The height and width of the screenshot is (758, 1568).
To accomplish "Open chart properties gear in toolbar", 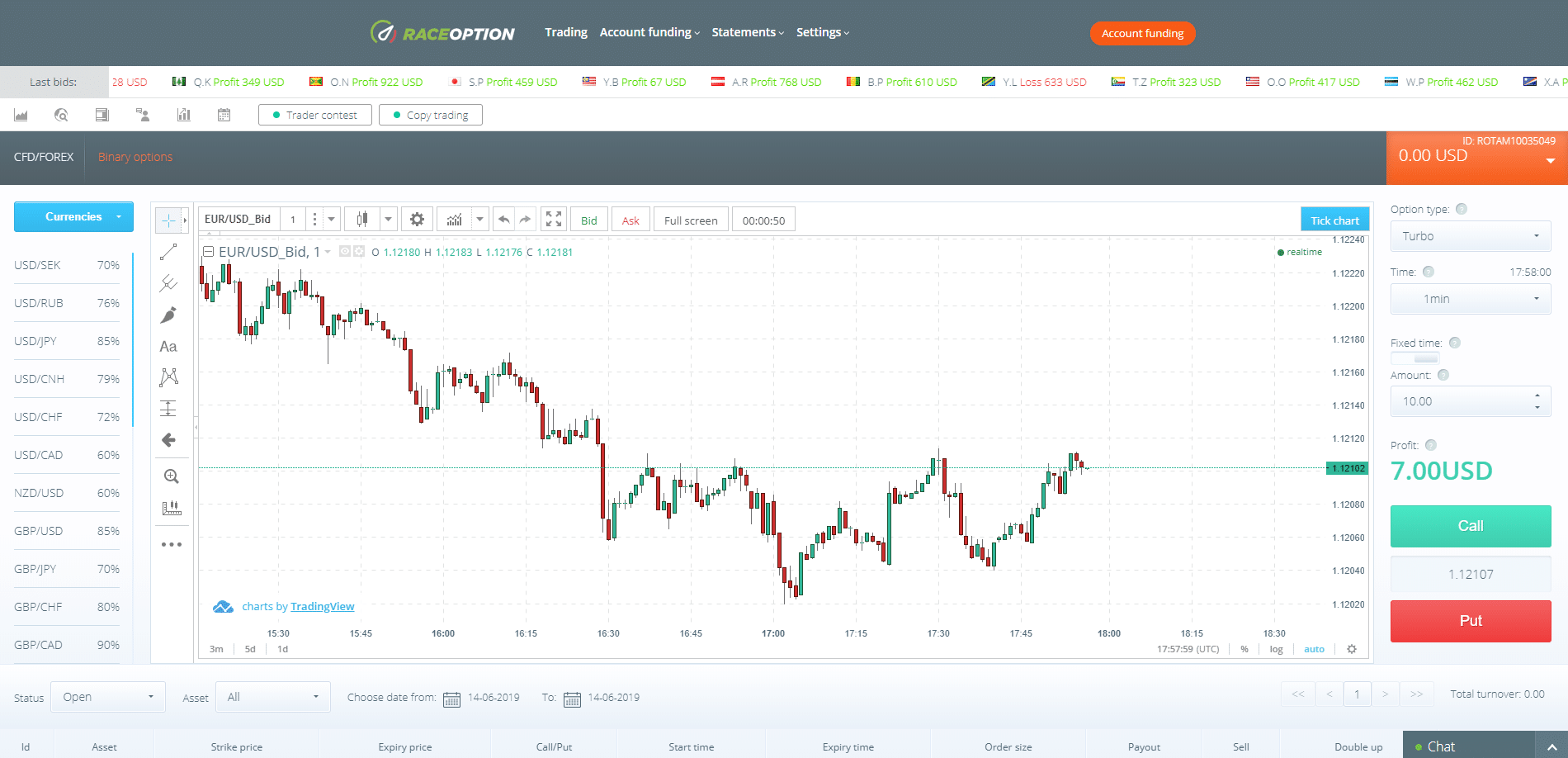I will pyautogui.click(x=418, y=220).
